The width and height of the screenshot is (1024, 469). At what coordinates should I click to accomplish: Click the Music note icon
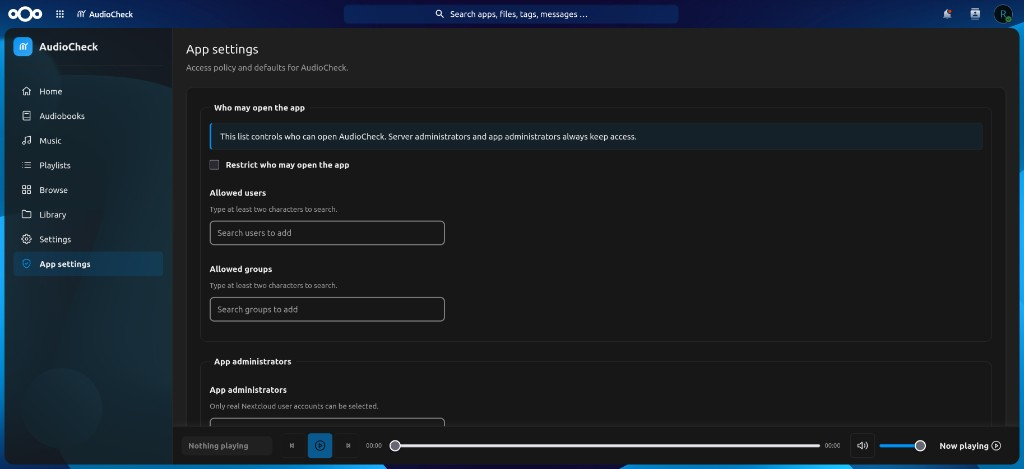coord(27,140)
